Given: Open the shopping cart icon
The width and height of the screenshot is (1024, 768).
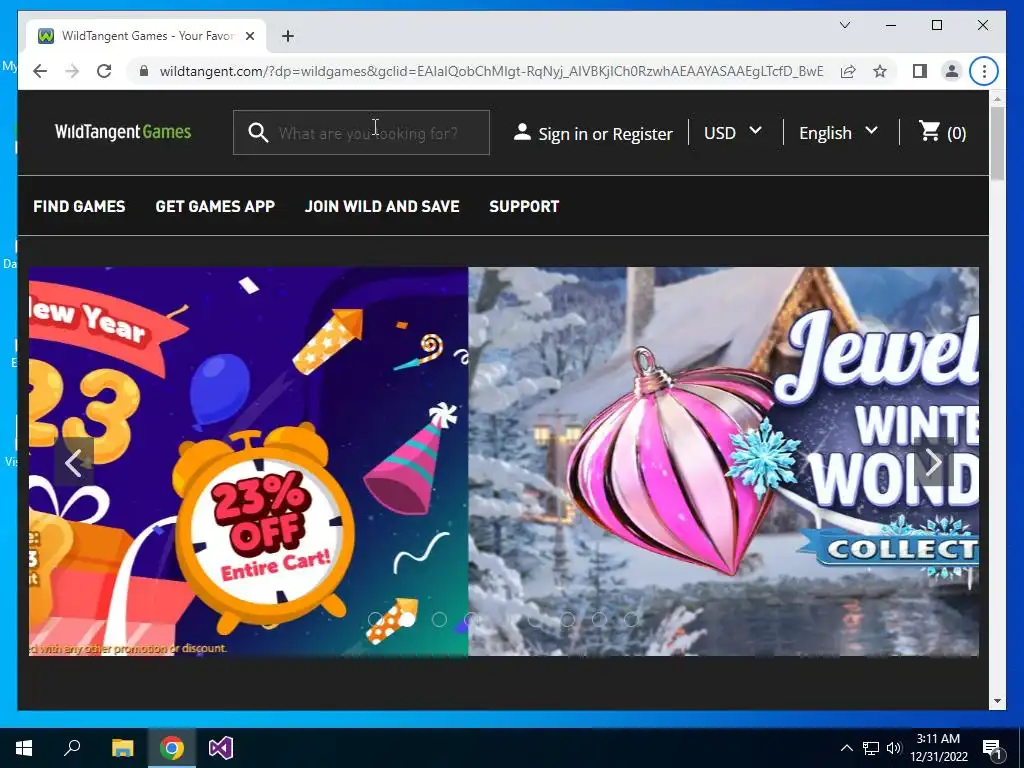Looking at the screenshot, I should 929,131.
